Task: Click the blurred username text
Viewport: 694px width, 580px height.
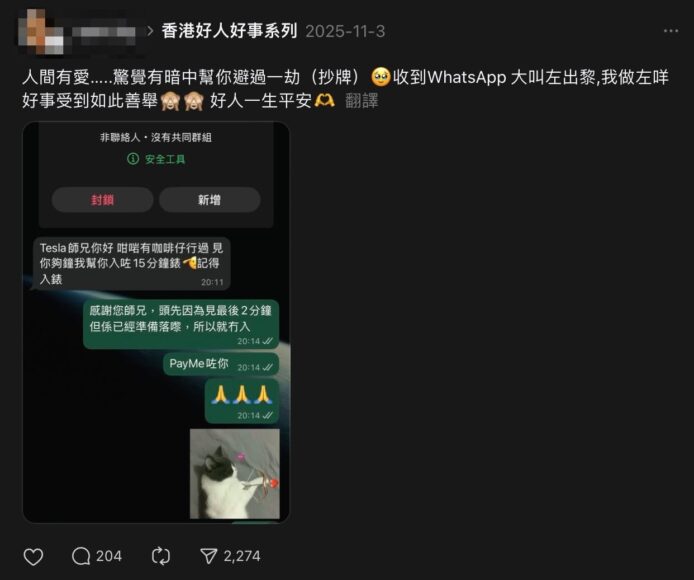Action: [x=104, y=33]
